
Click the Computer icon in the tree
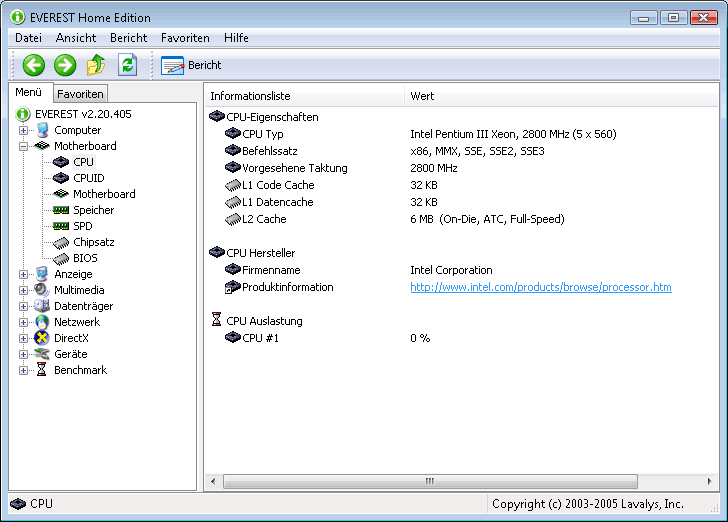pyautogui.click(x=42, y=130)
